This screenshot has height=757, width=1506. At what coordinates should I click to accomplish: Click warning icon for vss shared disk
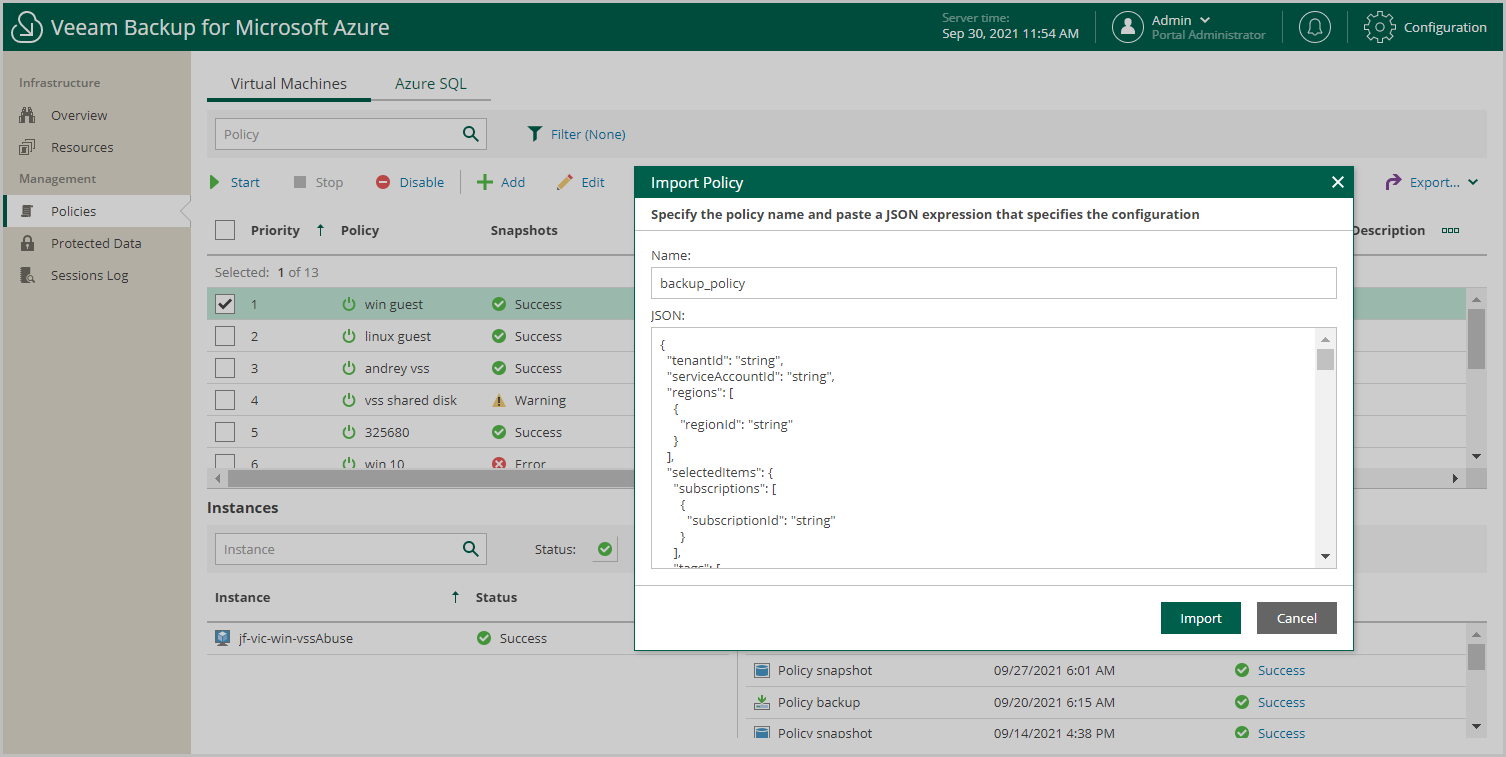tap(499, 400)
